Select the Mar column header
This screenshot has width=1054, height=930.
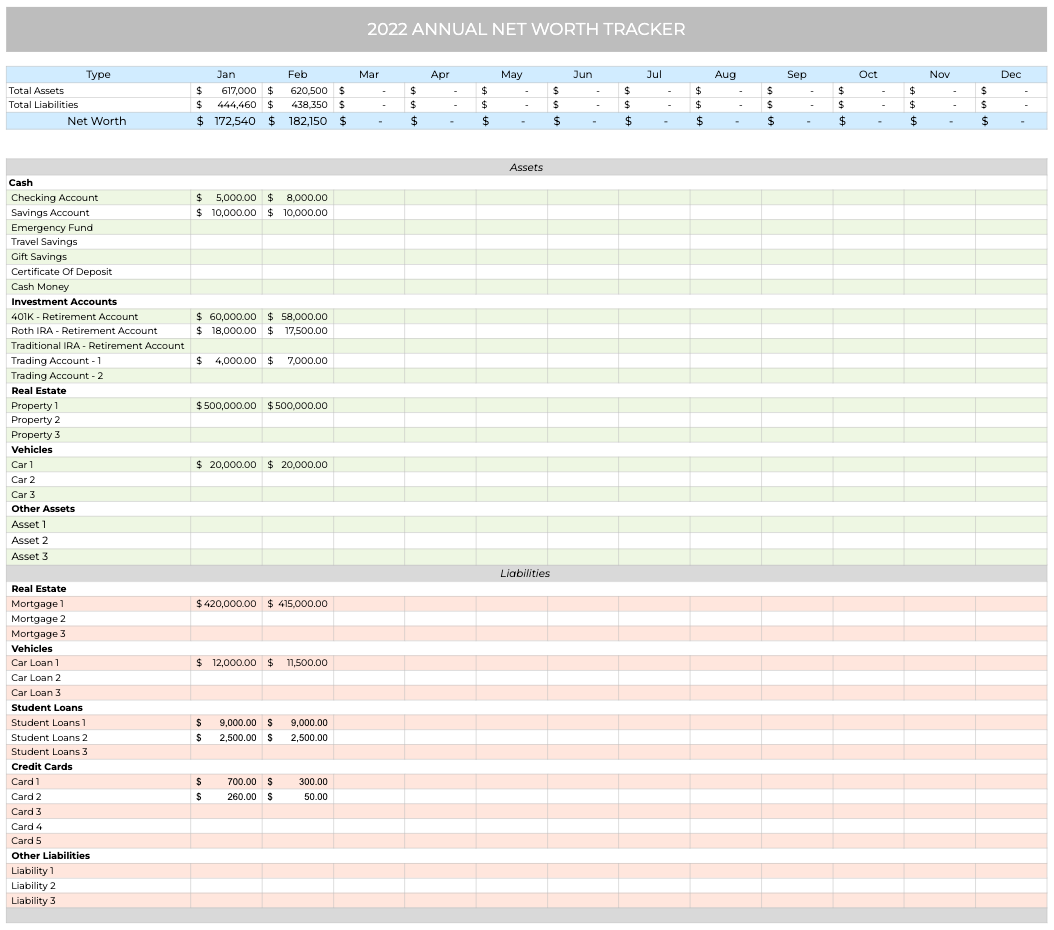(368, 75)
